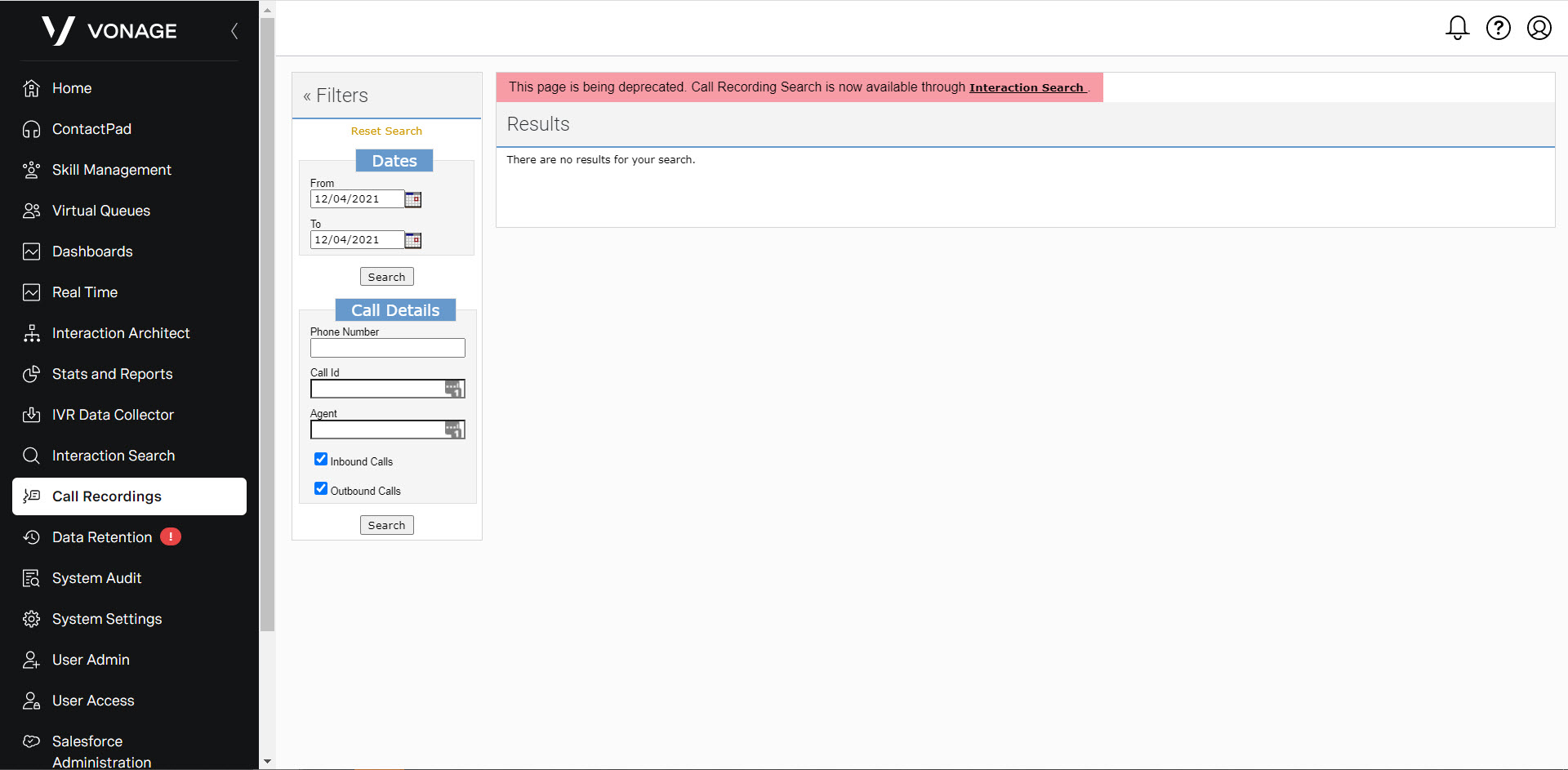Click the Call Recordings icon

coord(31,496)
